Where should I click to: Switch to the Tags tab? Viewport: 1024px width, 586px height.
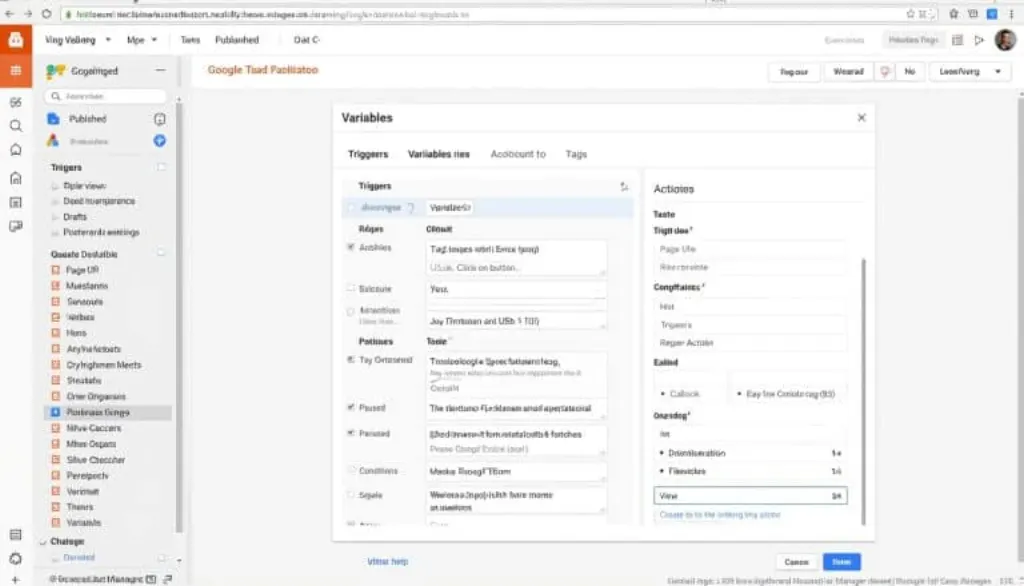(576, 154)
